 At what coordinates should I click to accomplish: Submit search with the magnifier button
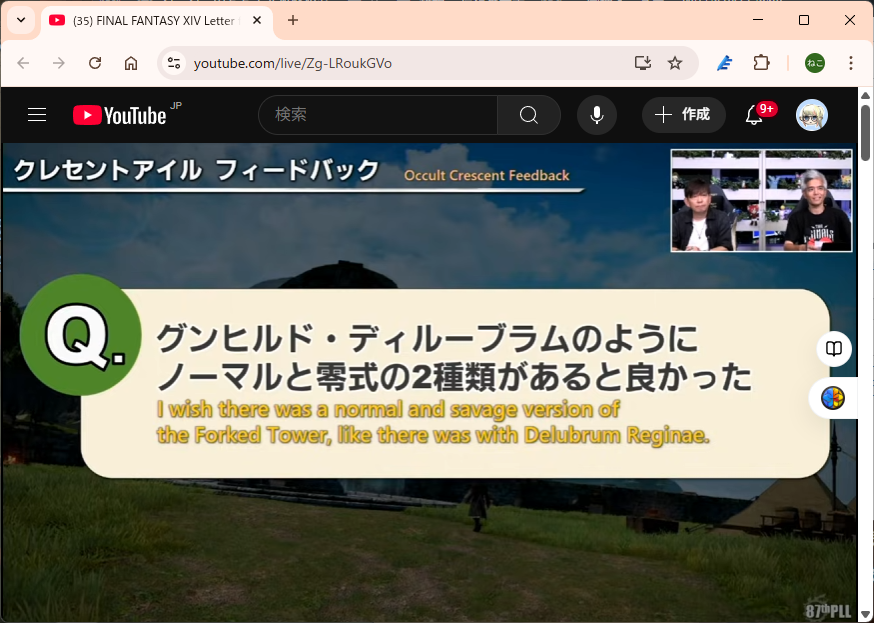[x=528, y=115]
